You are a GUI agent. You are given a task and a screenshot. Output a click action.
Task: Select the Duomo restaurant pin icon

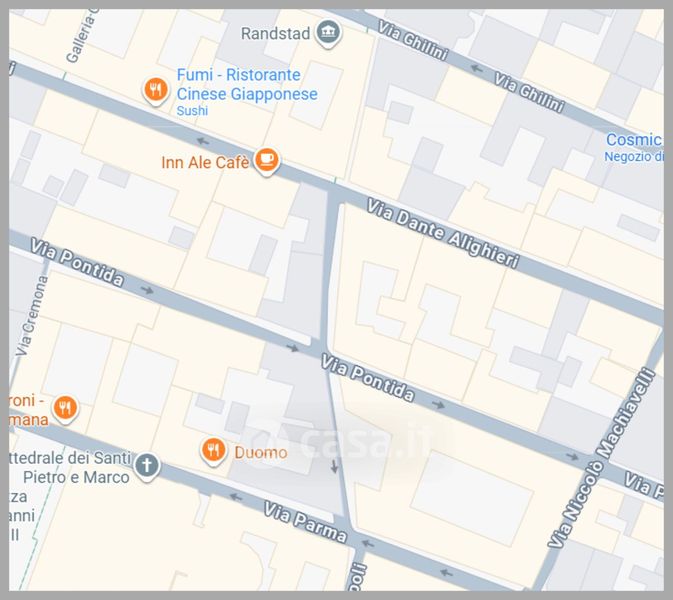pyautogui.click(x=212, y=451)
